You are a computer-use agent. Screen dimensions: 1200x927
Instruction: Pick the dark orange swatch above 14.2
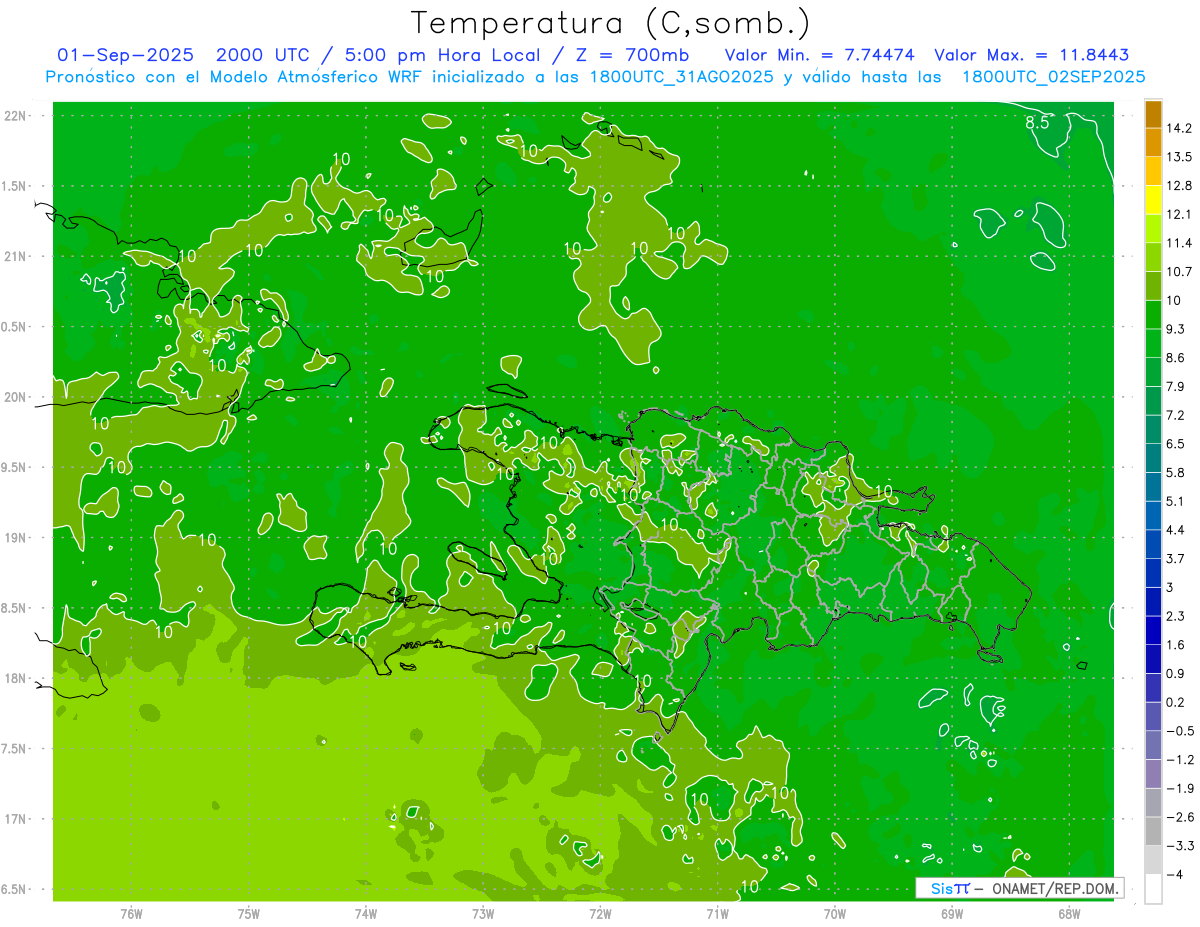(1153, 115)
